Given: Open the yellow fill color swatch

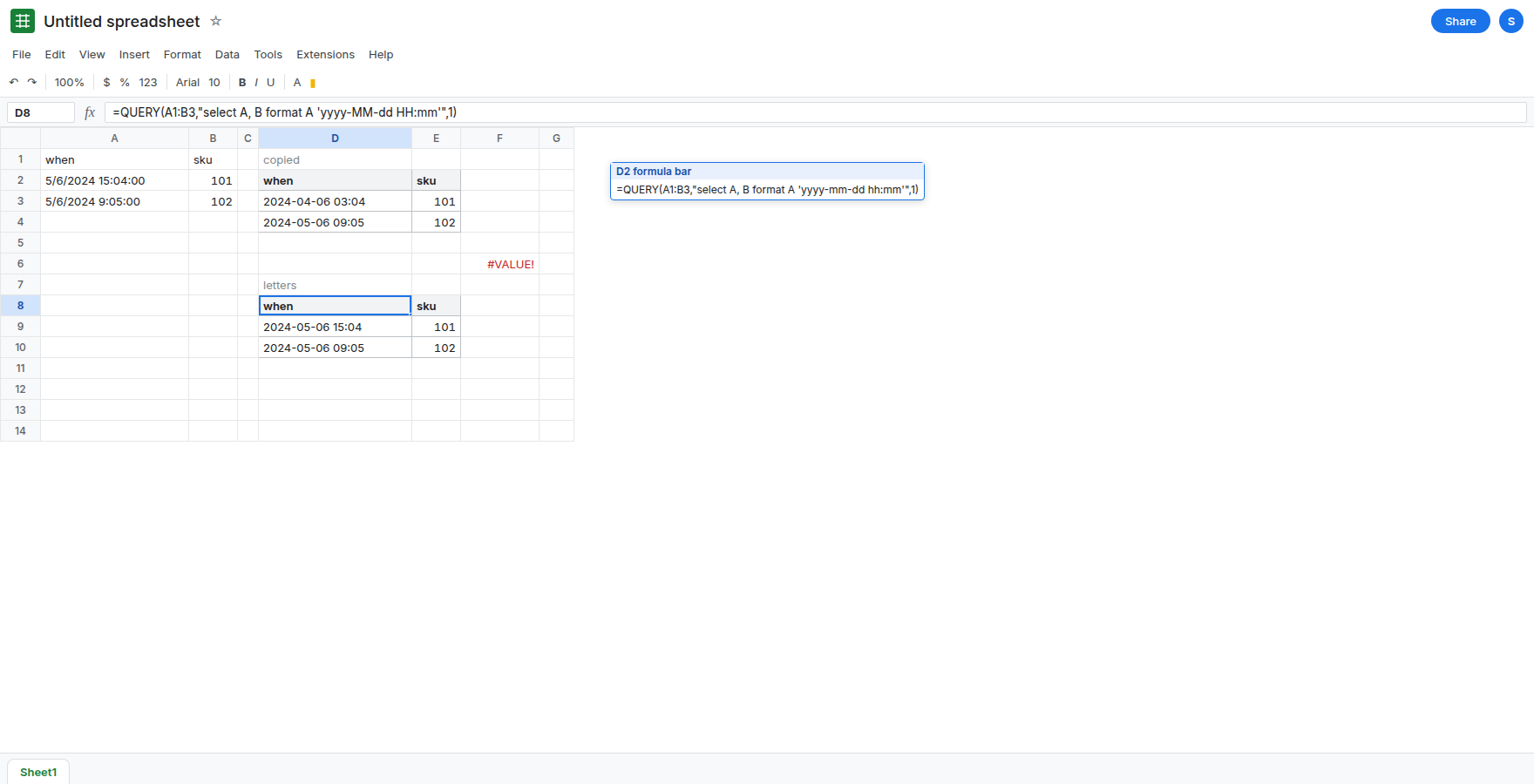Looking at the screenshot, I should tap(313, 83).
